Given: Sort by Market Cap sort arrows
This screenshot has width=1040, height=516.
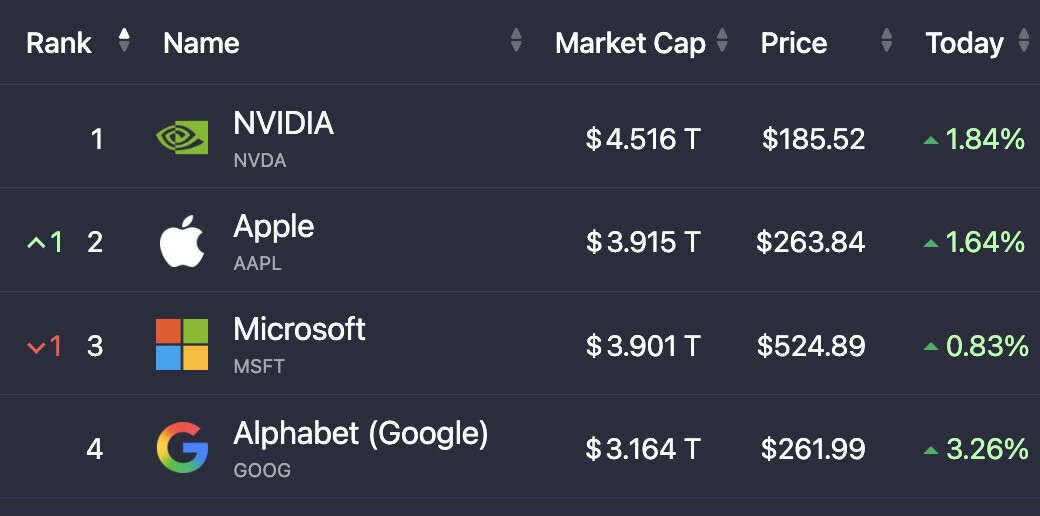Looking at the screenshot, I should (722, 41).
